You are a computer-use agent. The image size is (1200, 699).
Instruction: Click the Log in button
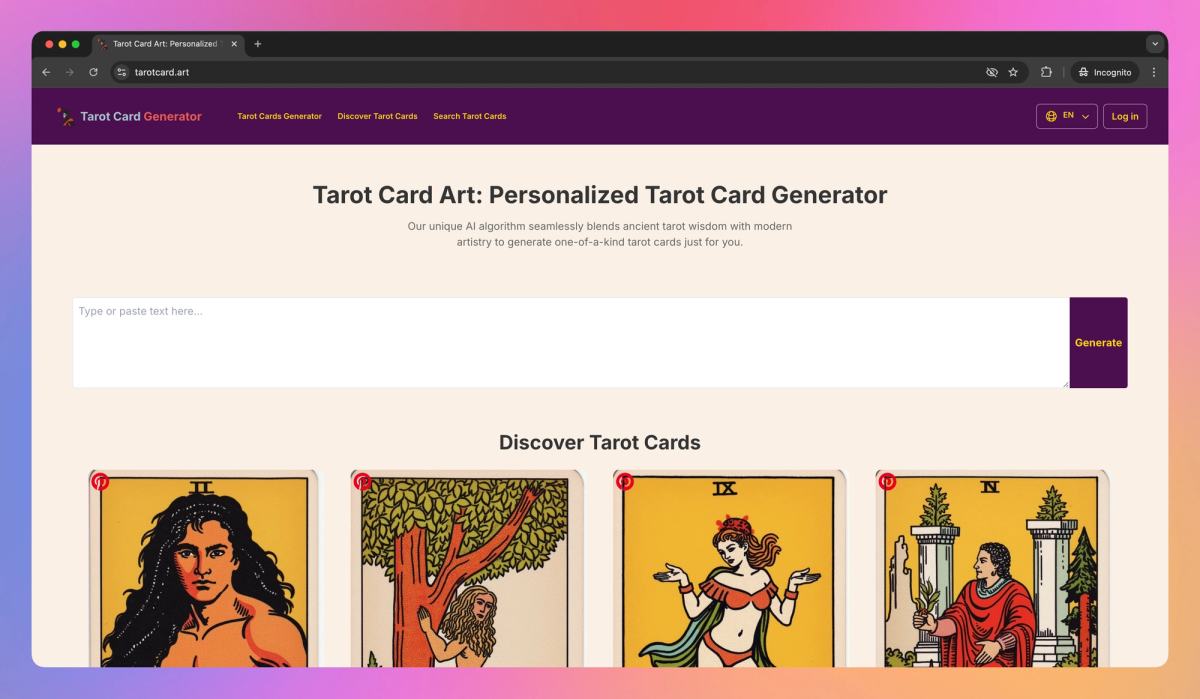(1125, 116)
